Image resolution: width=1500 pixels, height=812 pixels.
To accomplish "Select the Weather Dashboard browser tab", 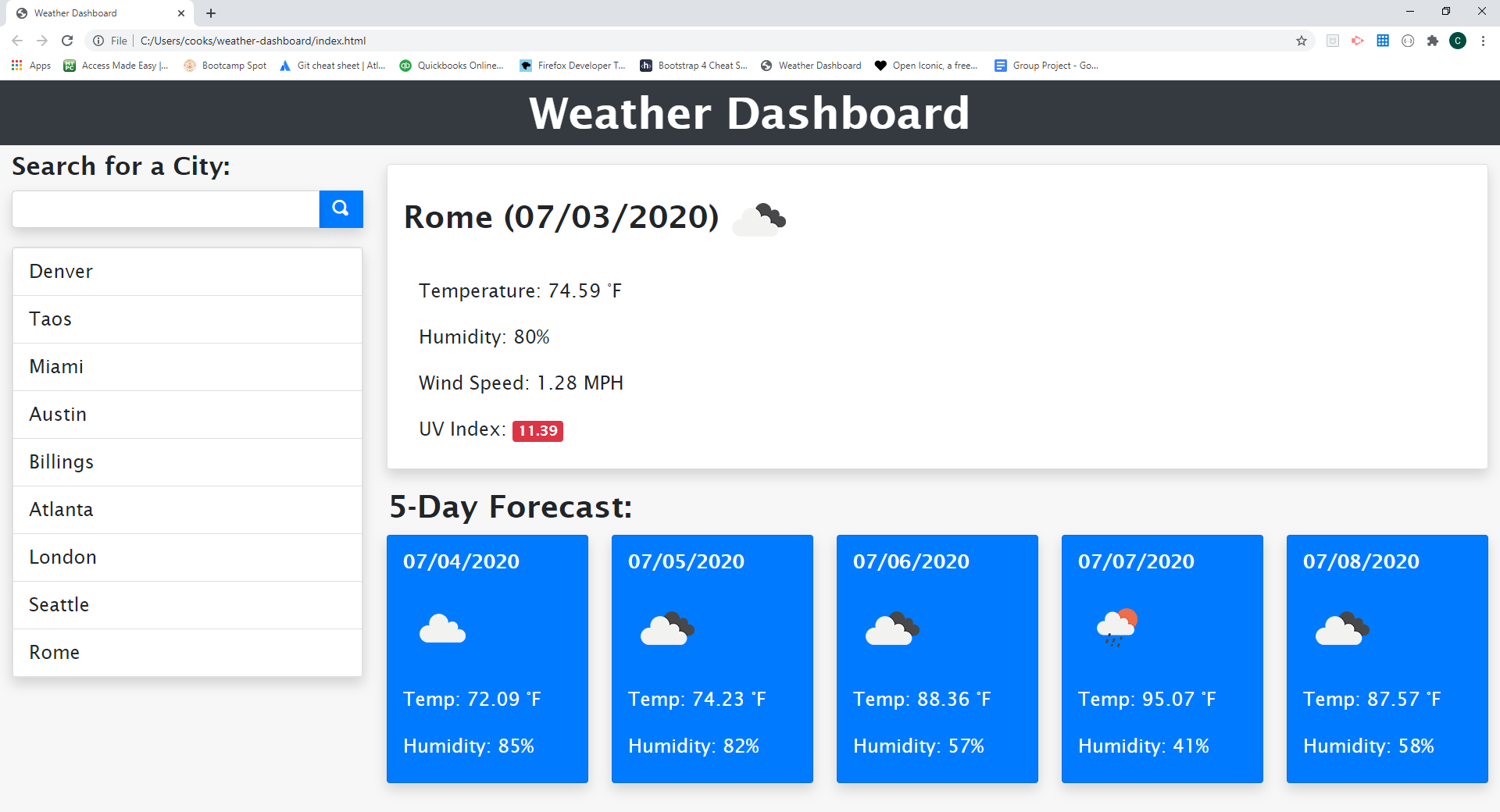I will [x=94, y=12].
